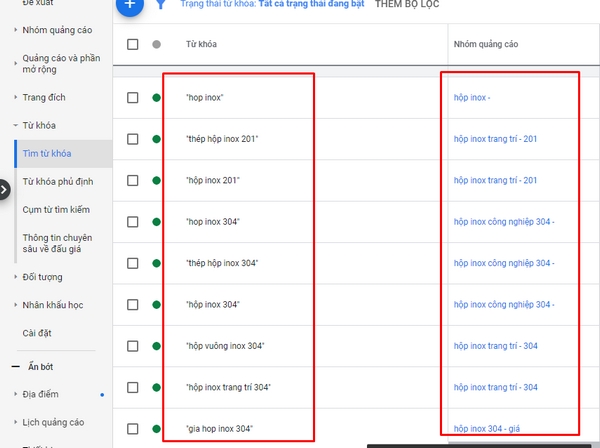Click keyword text "hộp vuông inox 304"
Viewport: 600px width, 448px height.
(225, 346)
